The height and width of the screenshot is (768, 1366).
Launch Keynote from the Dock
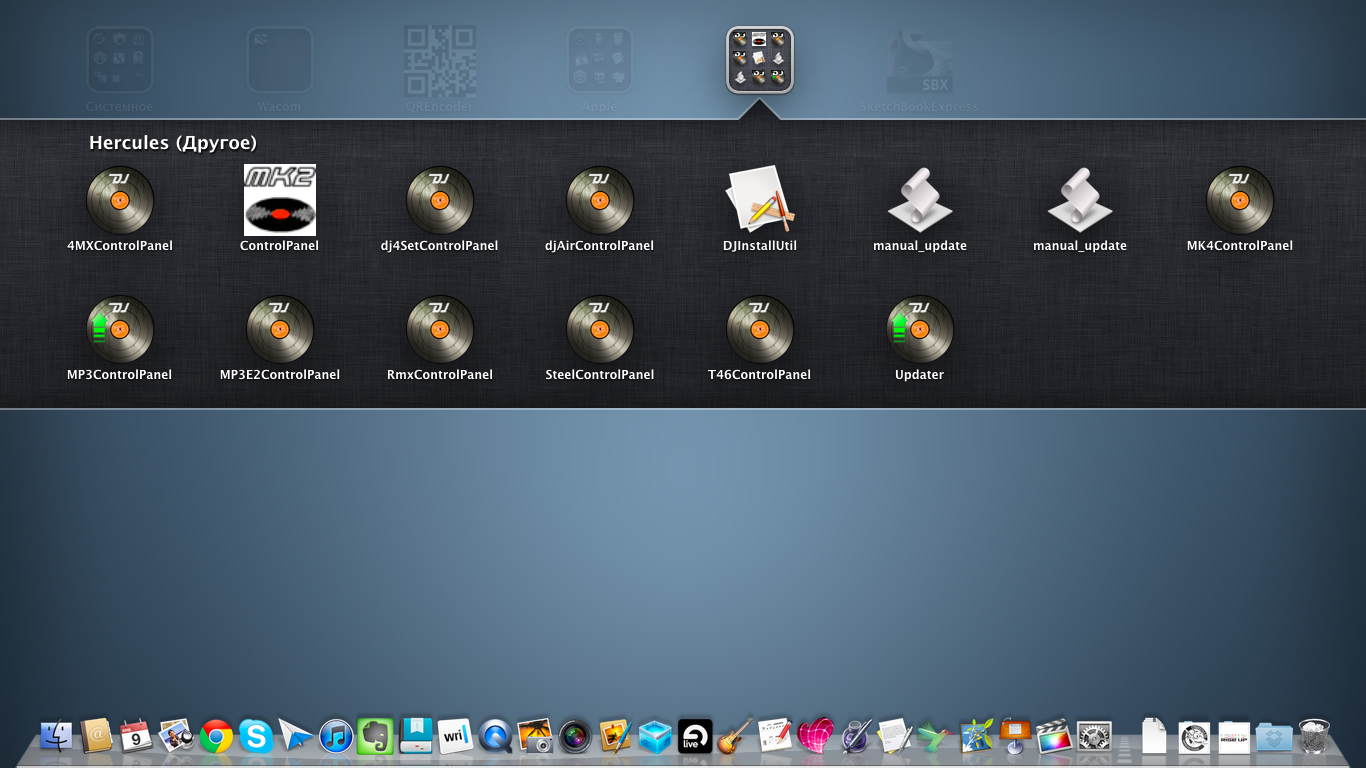click(1015, 735)
